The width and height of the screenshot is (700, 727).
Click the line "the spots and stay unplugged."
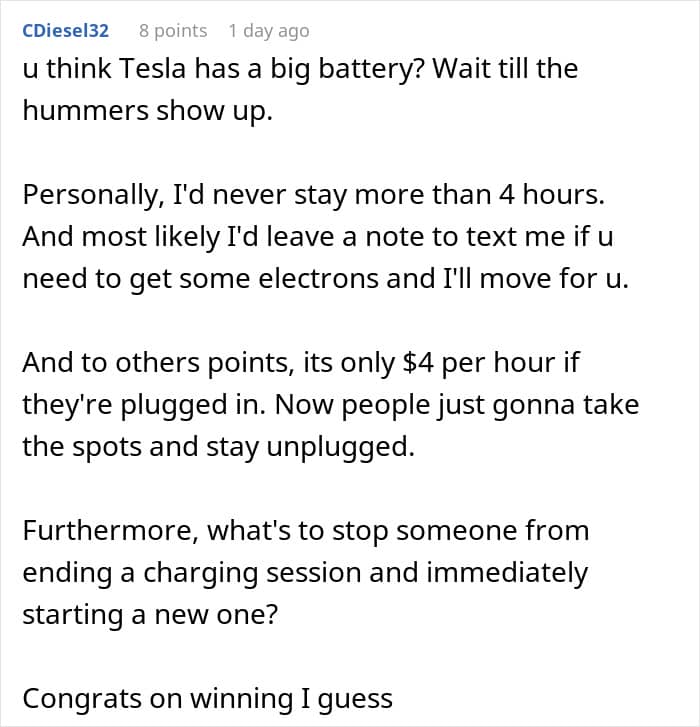coord(218,446)
